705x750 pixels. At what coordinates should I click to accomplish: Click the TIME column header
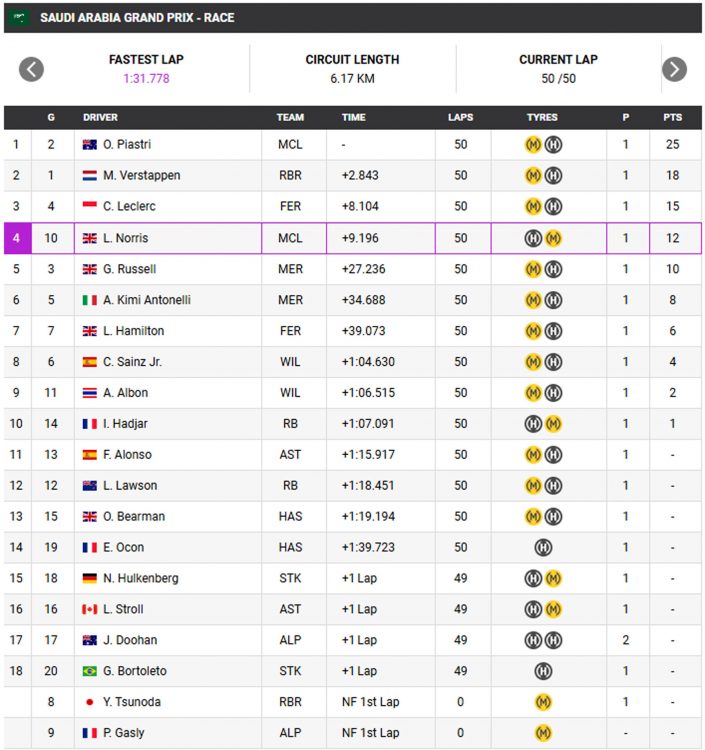click(x=353, y=118)
